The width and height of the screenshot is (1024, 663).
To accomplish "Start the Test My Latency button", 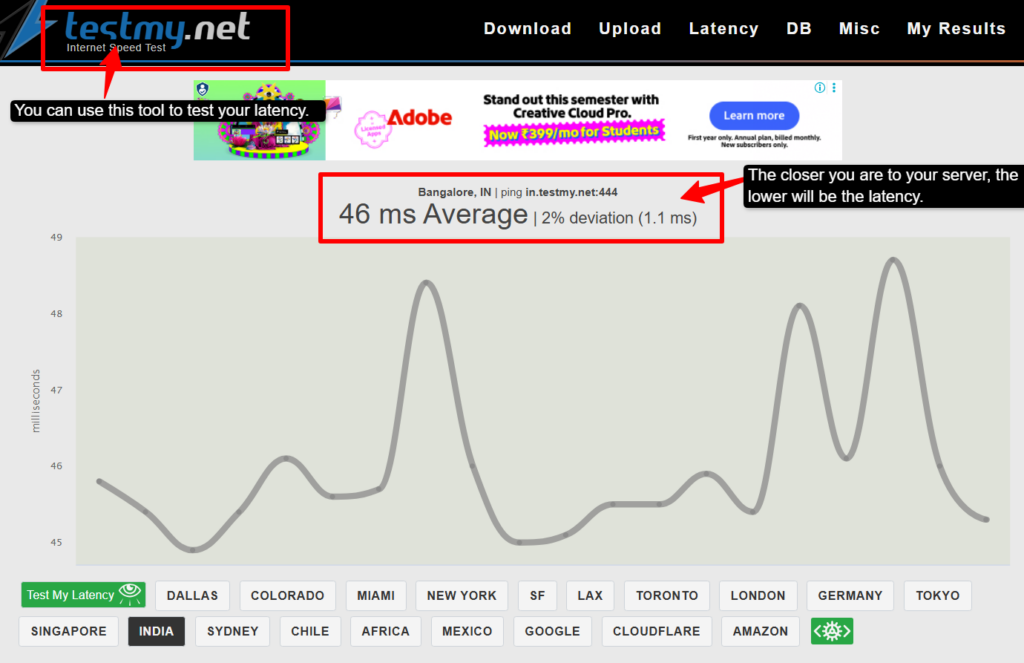I will tap(83, 595).
